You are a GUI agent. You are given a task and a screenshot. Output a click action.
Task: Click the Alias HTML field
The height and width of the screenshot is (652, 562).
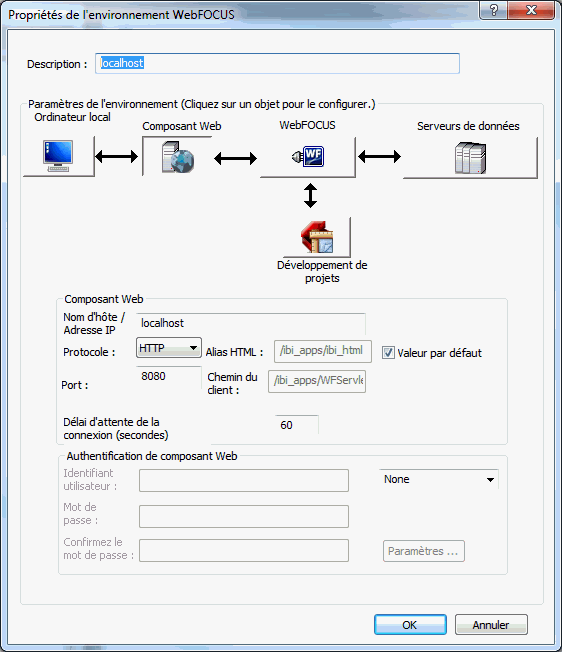click(323, 351)
